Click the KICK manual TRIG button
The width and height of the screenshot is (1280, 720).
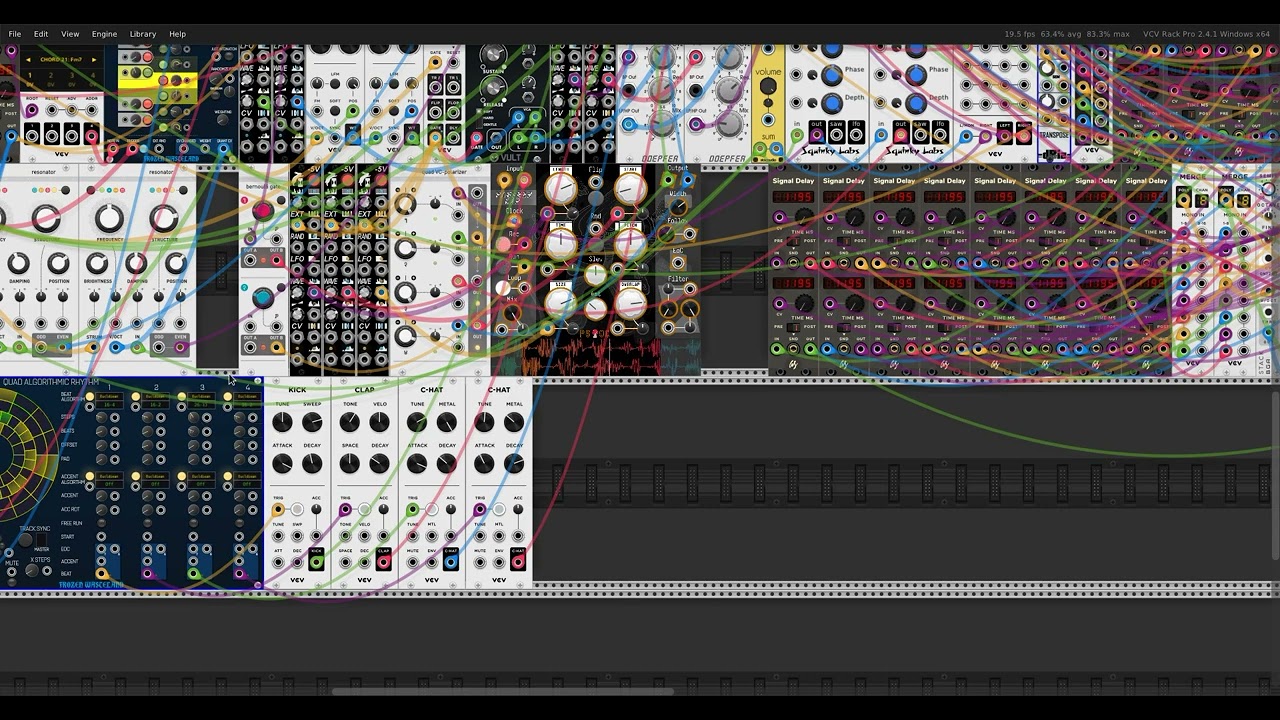pyautogui.click(x=297, y=510)
